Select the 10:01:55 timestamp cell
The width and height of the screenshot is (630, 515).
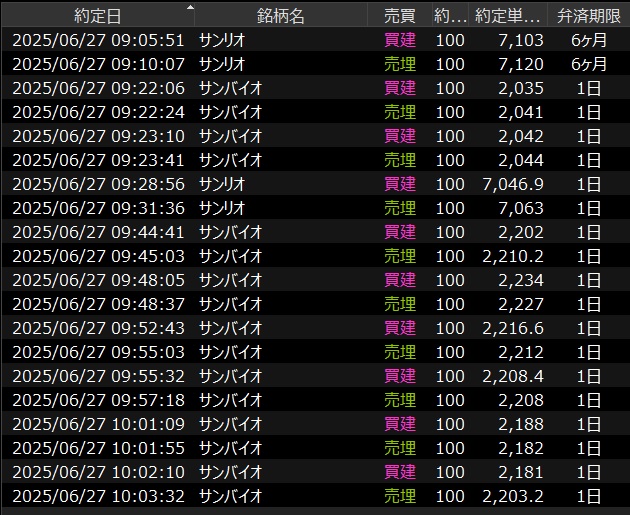click(x=98, y=448)
